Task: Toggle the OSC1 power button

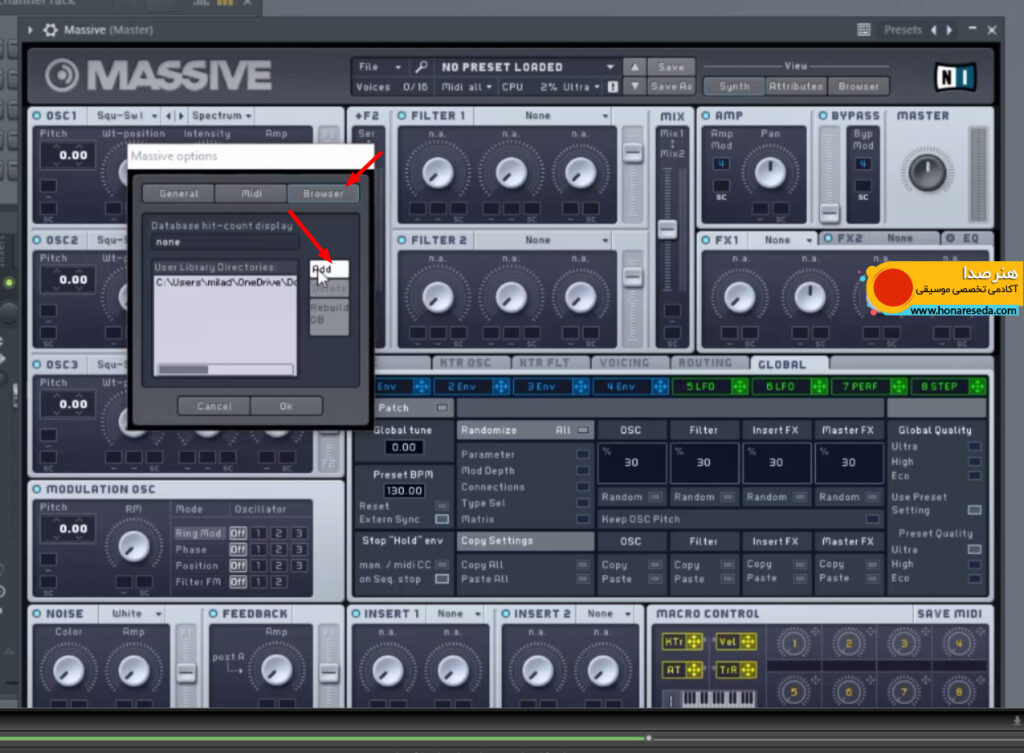Action: click(x=37, y=116)
